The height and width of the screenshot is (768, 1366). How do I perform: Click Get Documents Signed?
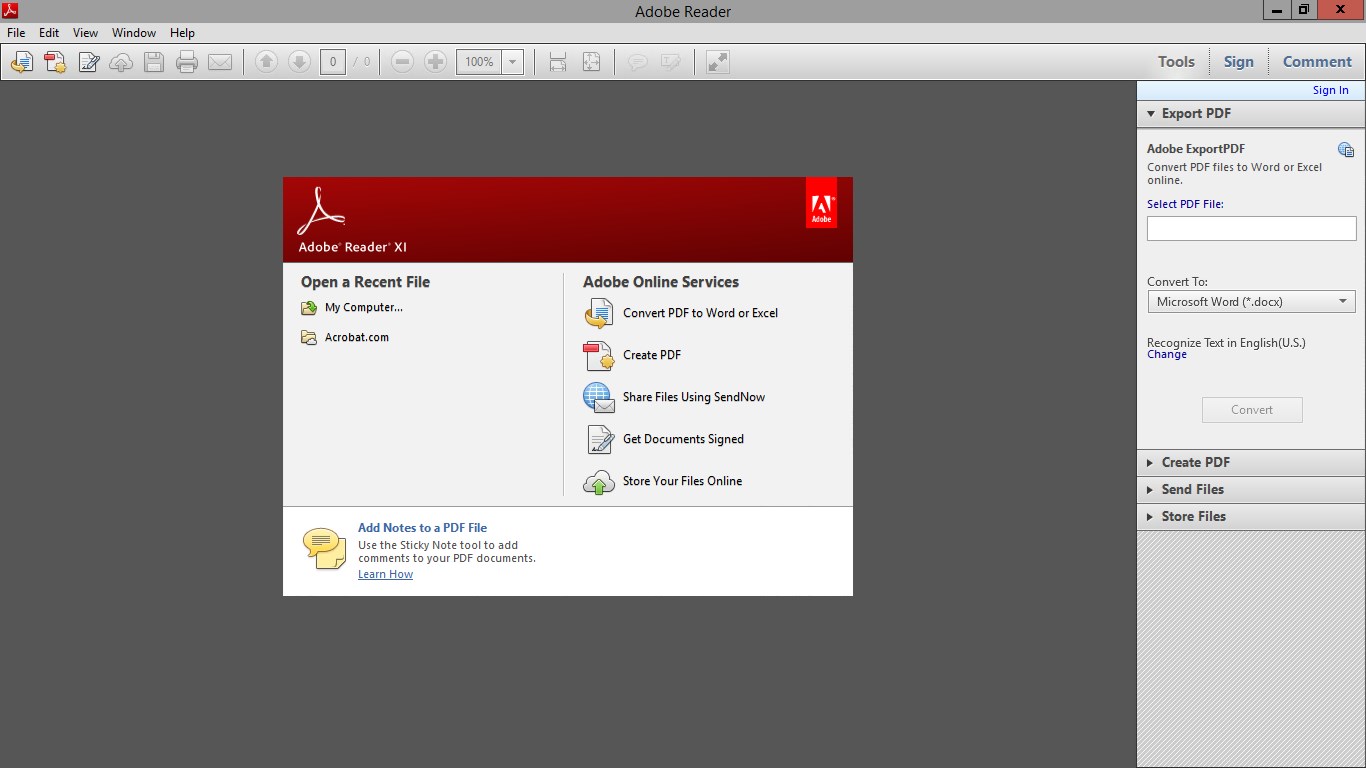tap(683, 440)
